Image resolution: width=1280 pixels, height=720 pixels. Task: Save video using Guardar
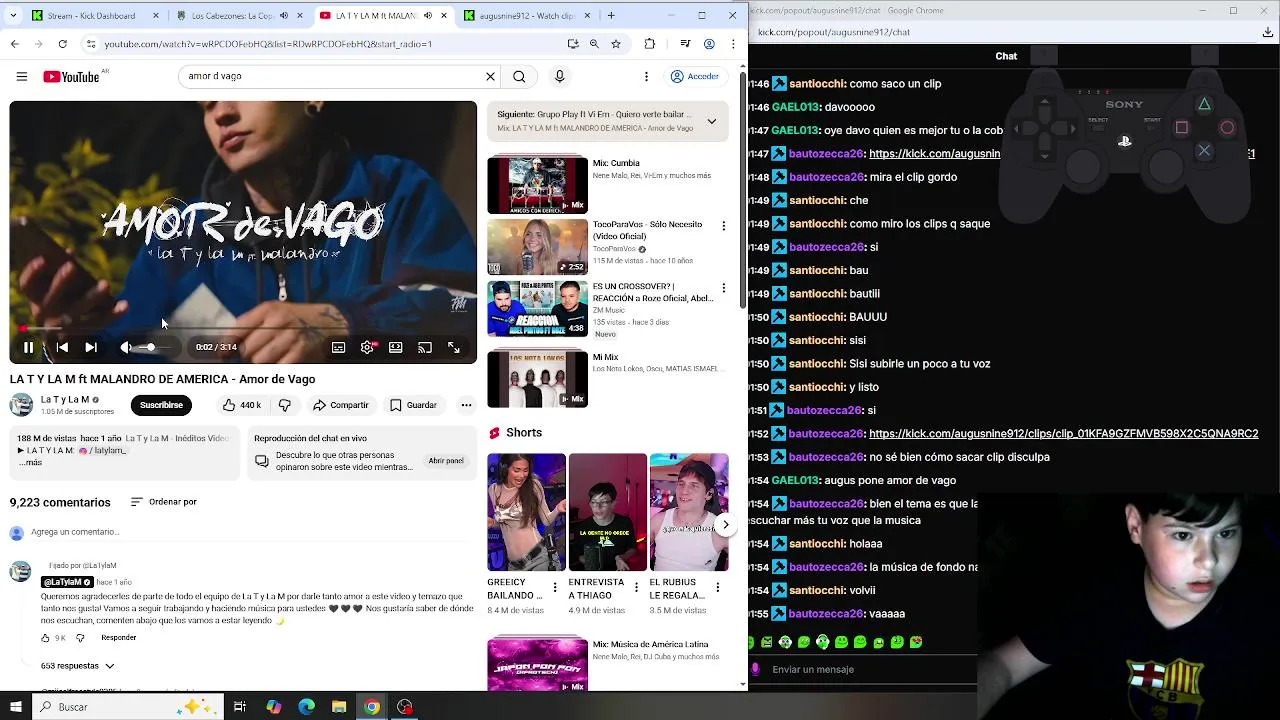(413, 405)
